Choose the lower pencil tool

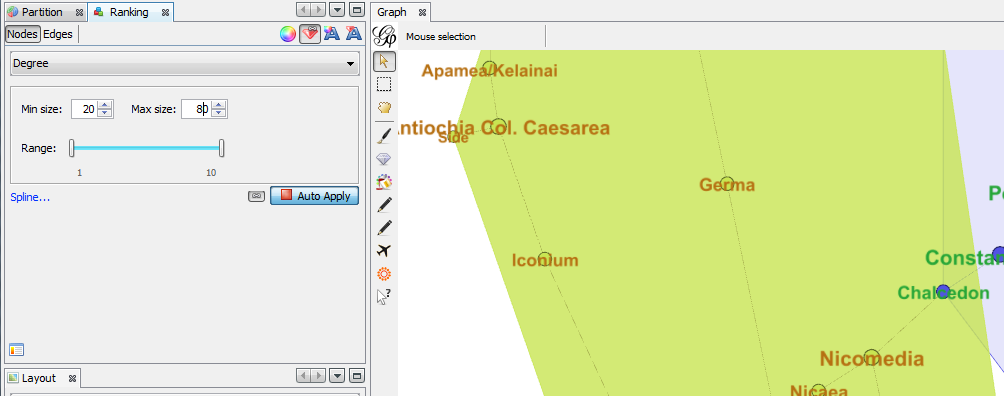pyautogui.click(x=384, y=228)
